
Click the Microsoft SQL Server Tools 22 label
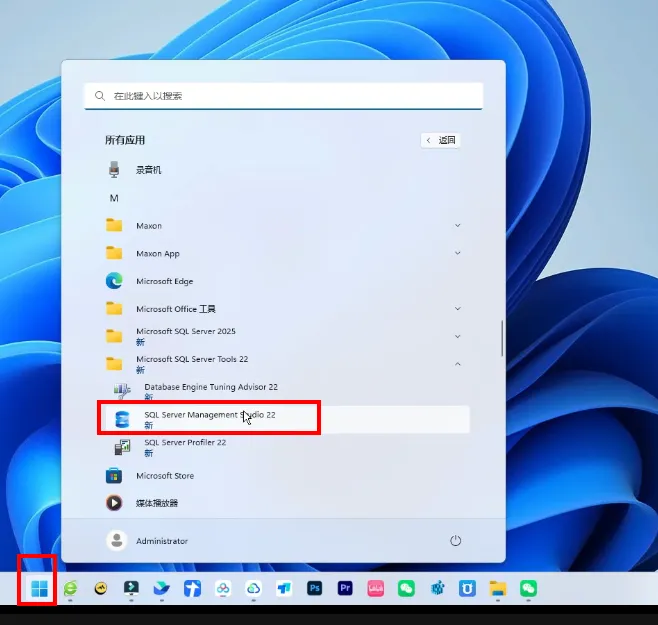192,359
